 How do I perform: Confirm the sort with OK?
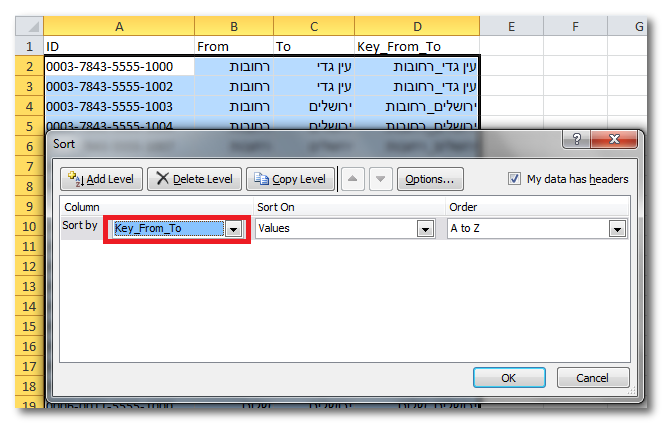(x=508, y=378)
